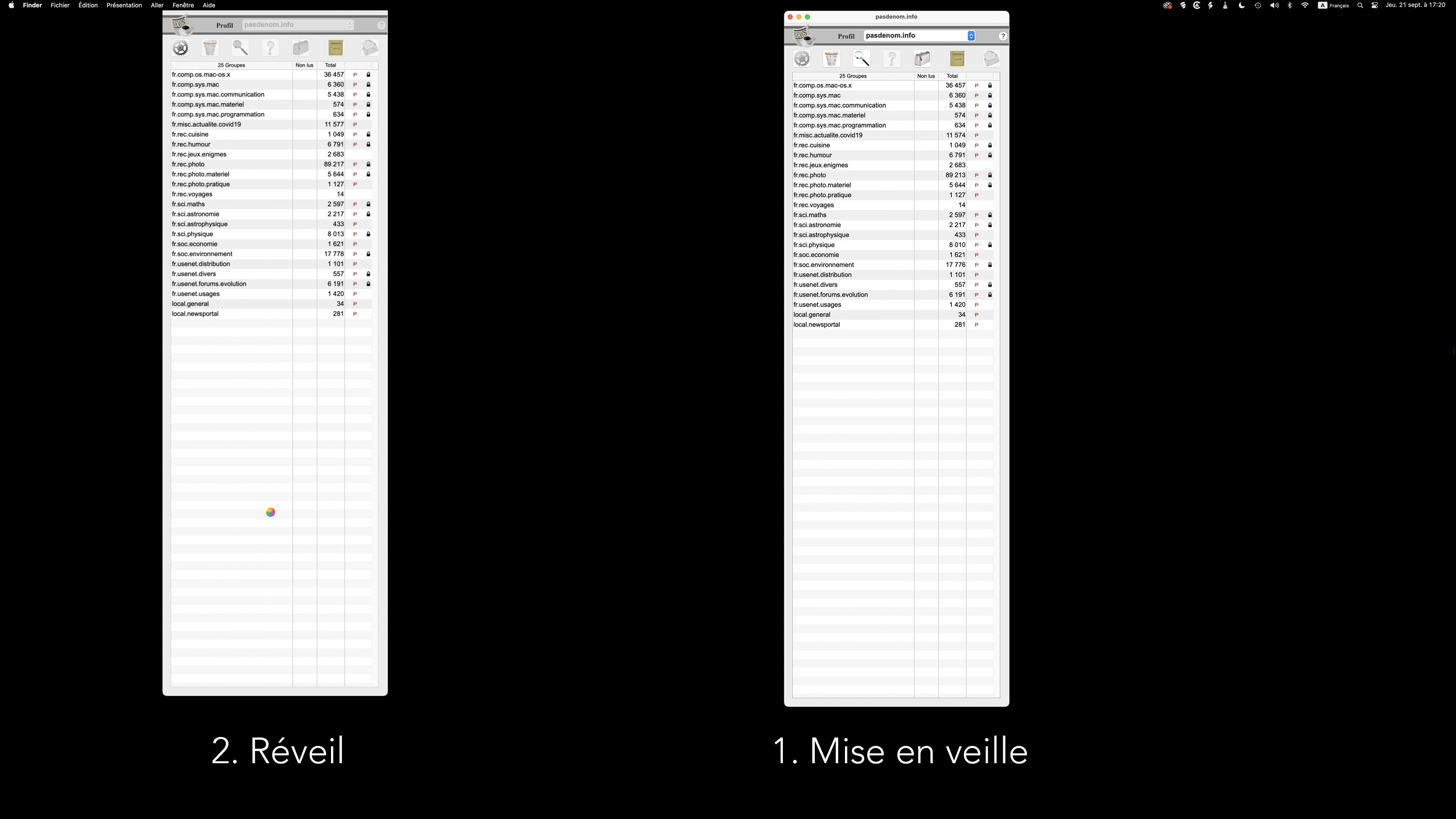Open the yellow notebook icon in active window
This screenshot has width=1456, height=819.
click(957, 59)
